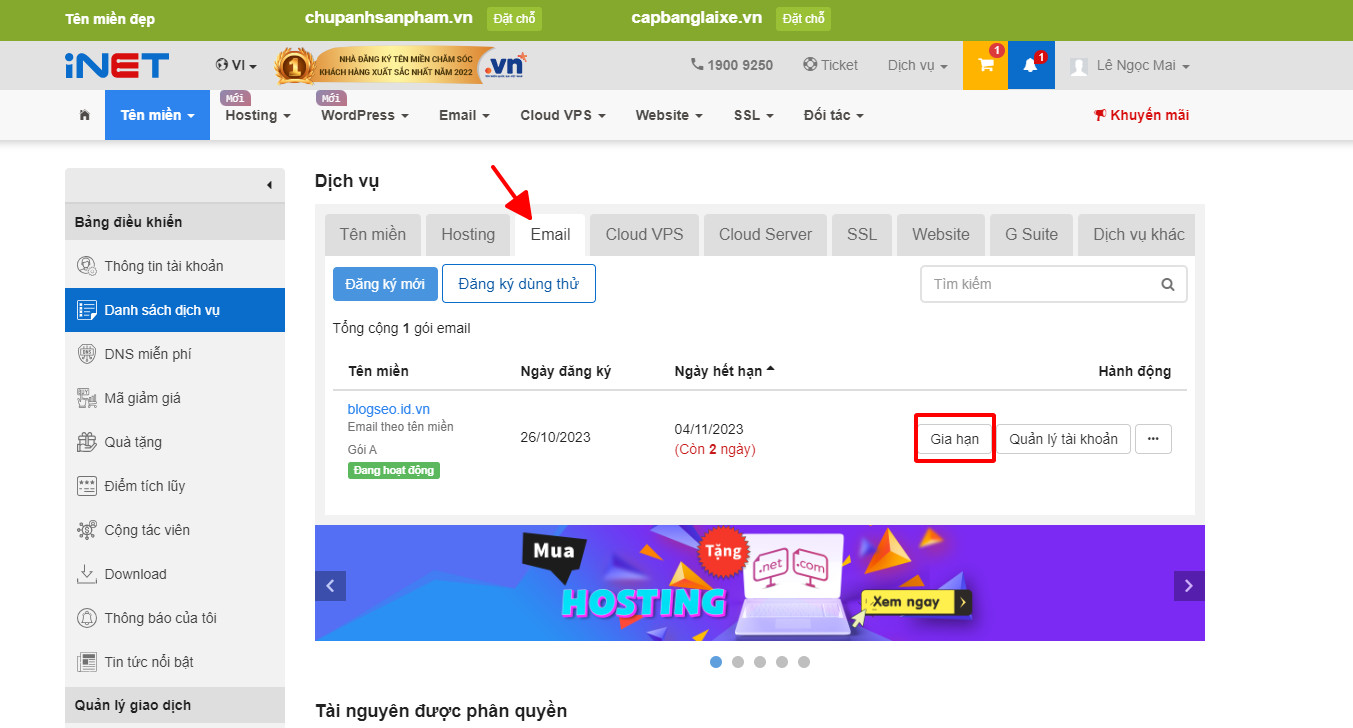This screenshot has height=728, width=1353.
Task: Show previous banner slide
Action: [330, 586]
